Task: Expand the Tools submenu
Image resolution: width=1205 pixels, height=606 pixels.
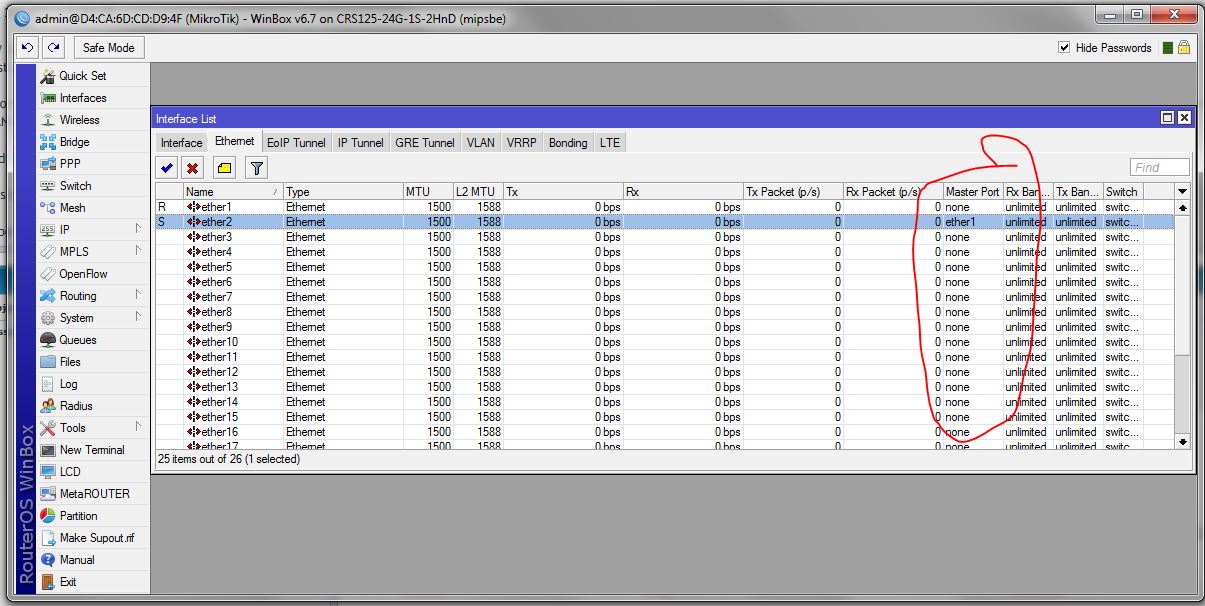Action: click(x=93, y=428)
